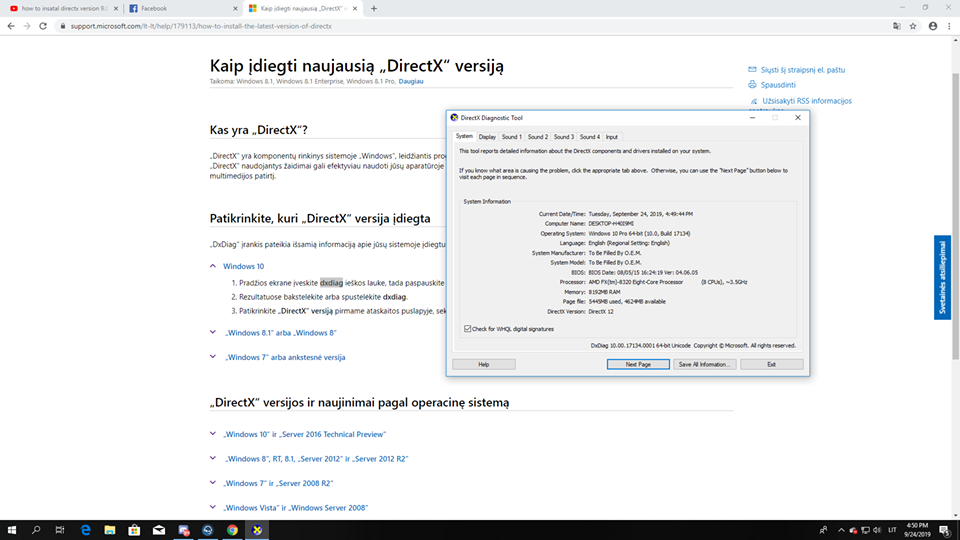Screen dimensions: 960x540
Task: Reload the Microsoft support page
Action: click(x=43, y=26)
